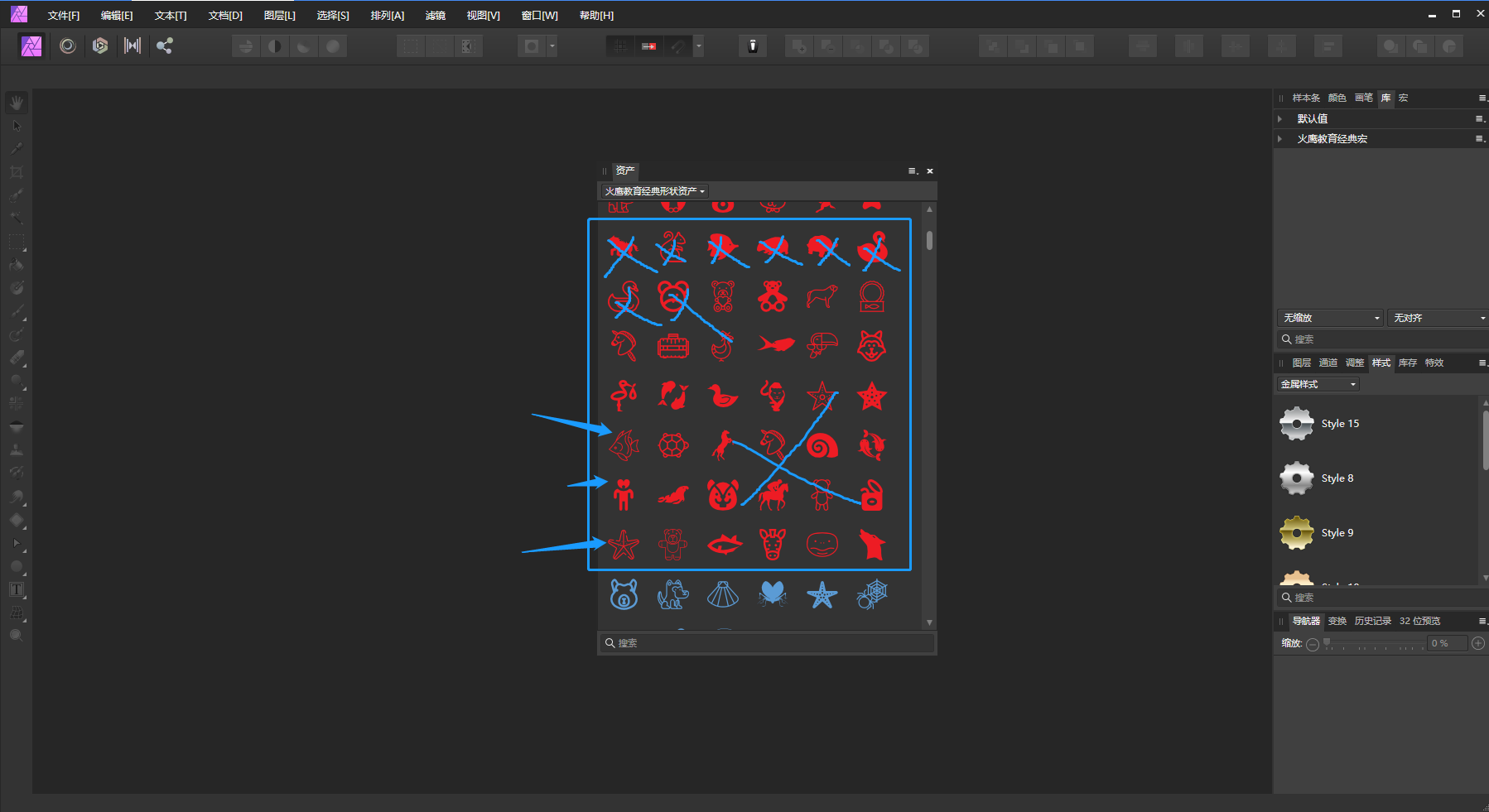Expand the 火鹰教育经典宏 macro section
Screen dimensions: 1489x812
click(x=1282, y=138)
